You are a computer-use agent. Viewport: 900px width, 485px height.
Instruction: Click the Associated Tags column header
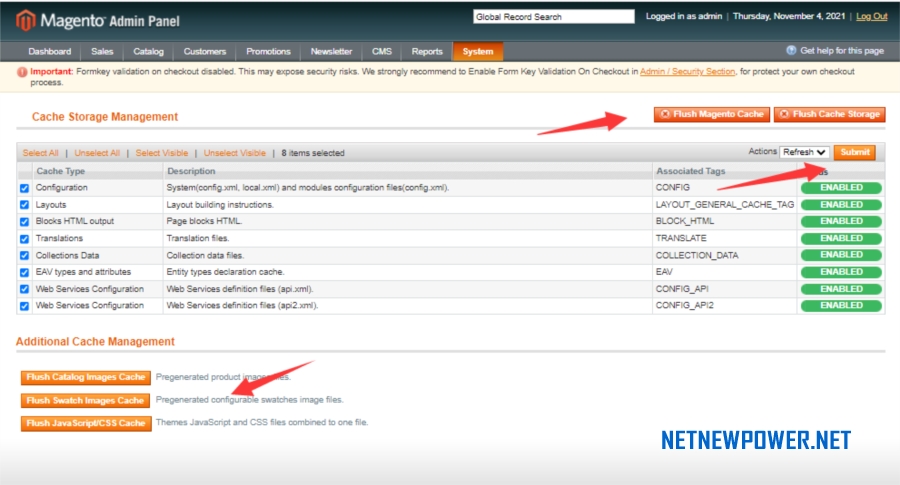pyautogui.click(x=690, y=171)
